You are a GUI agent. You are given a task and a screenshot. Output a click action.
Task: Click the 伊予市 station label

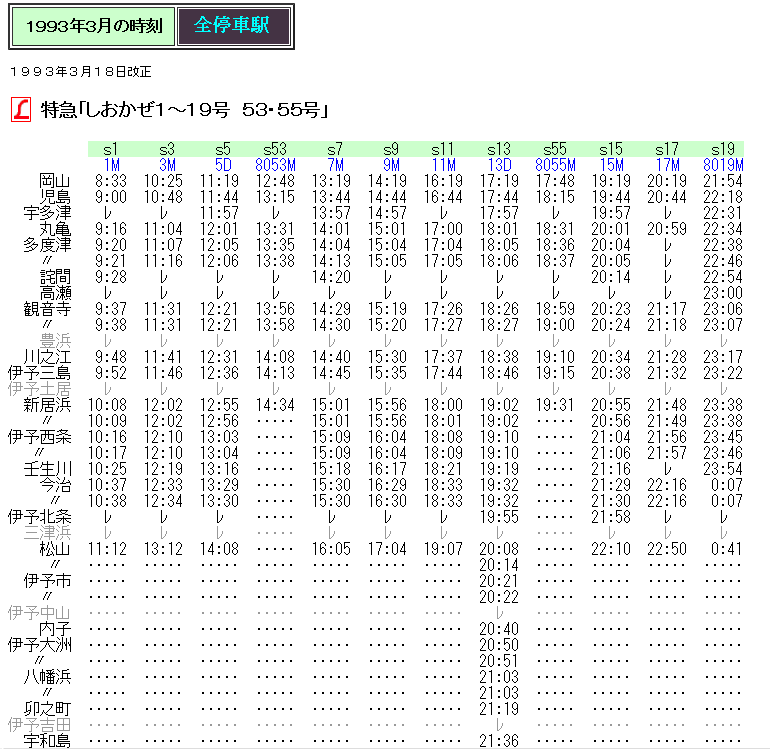[47, 581]
